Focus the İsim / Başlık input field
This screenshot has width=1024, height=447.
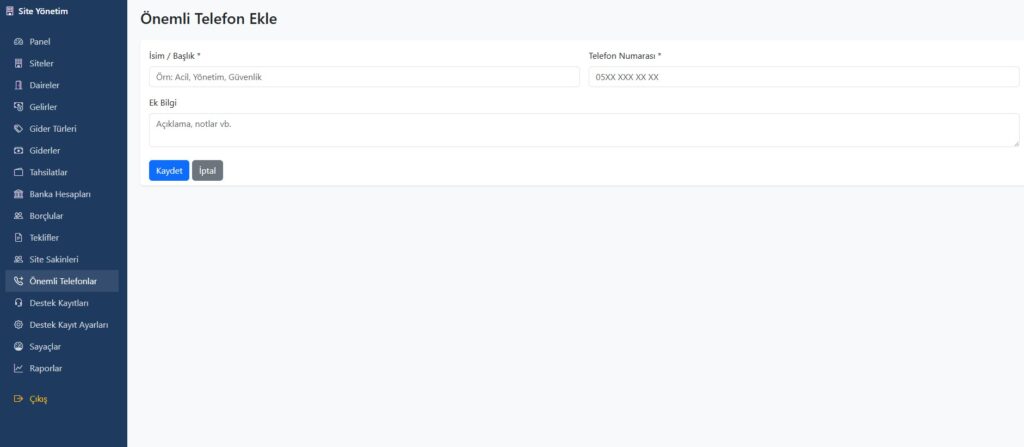[363, 77]
